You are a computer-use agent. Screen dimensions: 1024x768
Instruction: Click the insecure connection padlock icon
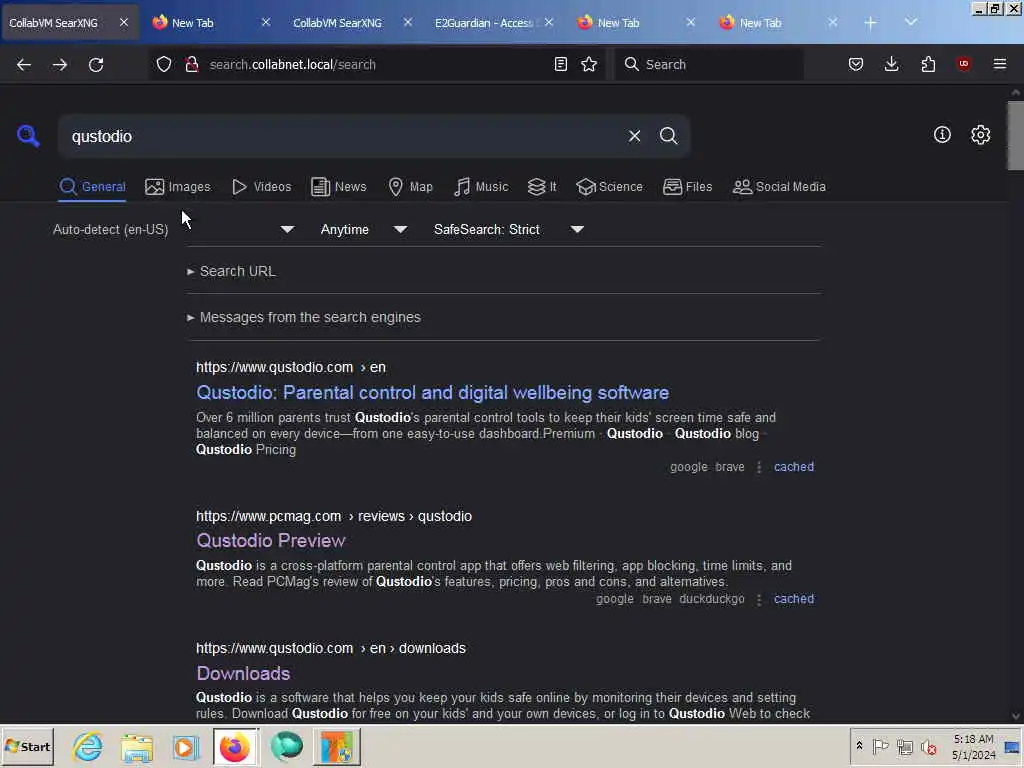click(191, 64)
